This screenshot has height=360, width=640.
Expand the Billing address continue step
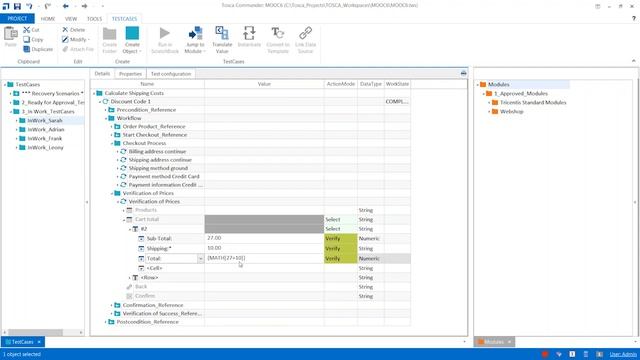(118, 151)
